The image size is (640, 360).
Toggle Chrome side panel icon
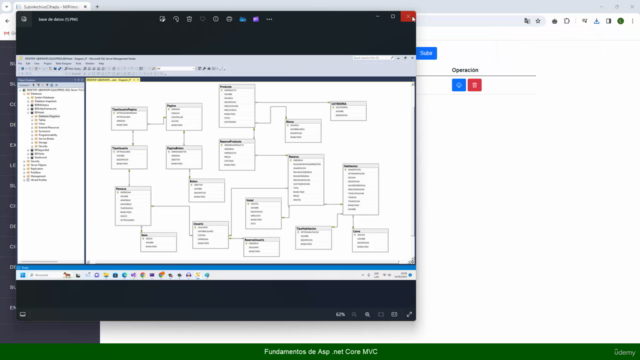pyautogui.click(x=609, y=21)
